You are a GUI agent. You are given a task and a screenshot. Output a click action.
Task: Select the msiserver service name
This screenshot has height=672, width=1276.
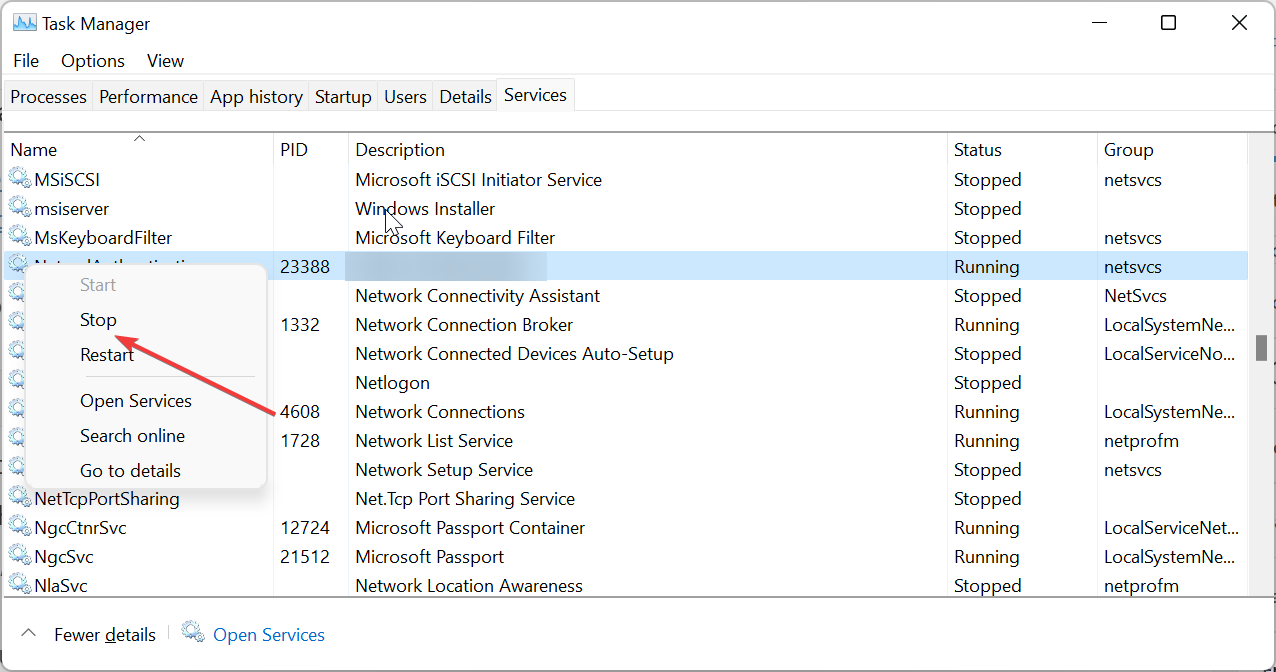[x=71, y=209]
